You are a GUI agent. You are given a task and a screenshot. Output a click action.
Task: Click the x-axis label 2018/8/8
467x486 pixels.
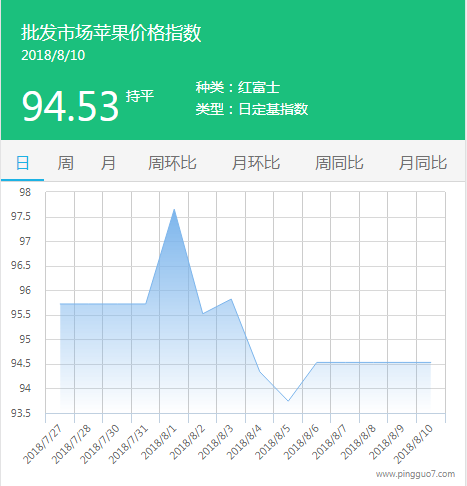pos(358,442)
